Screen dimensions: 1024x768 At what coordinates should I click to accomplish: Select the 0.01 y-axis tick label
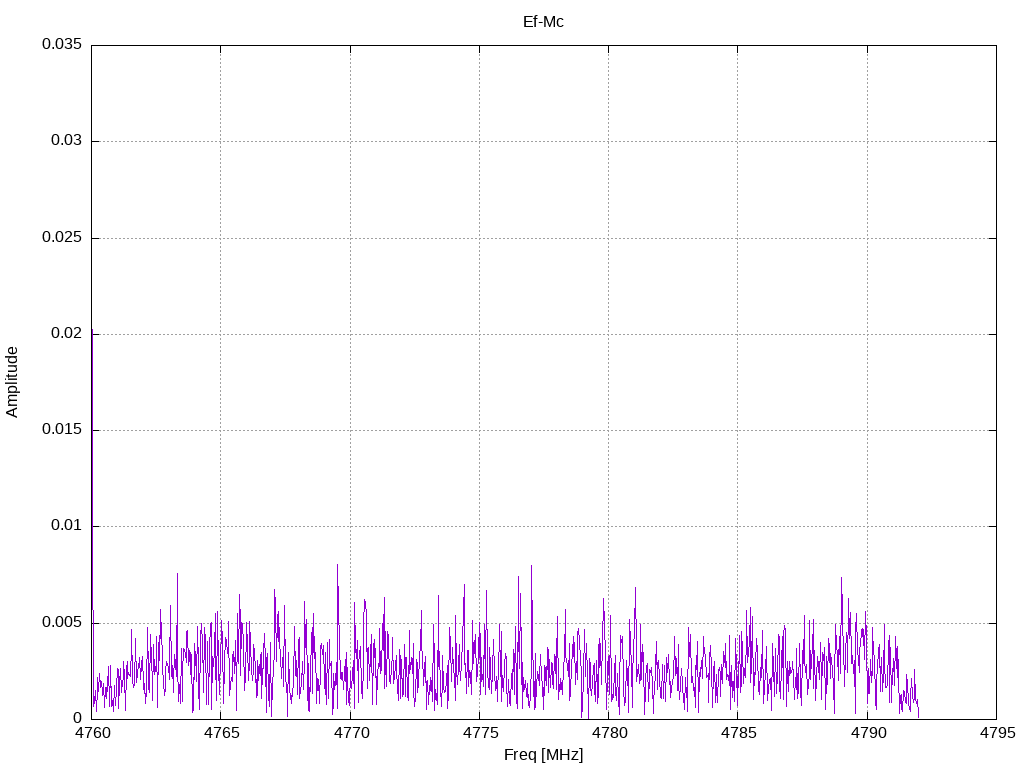coord(65,526)
